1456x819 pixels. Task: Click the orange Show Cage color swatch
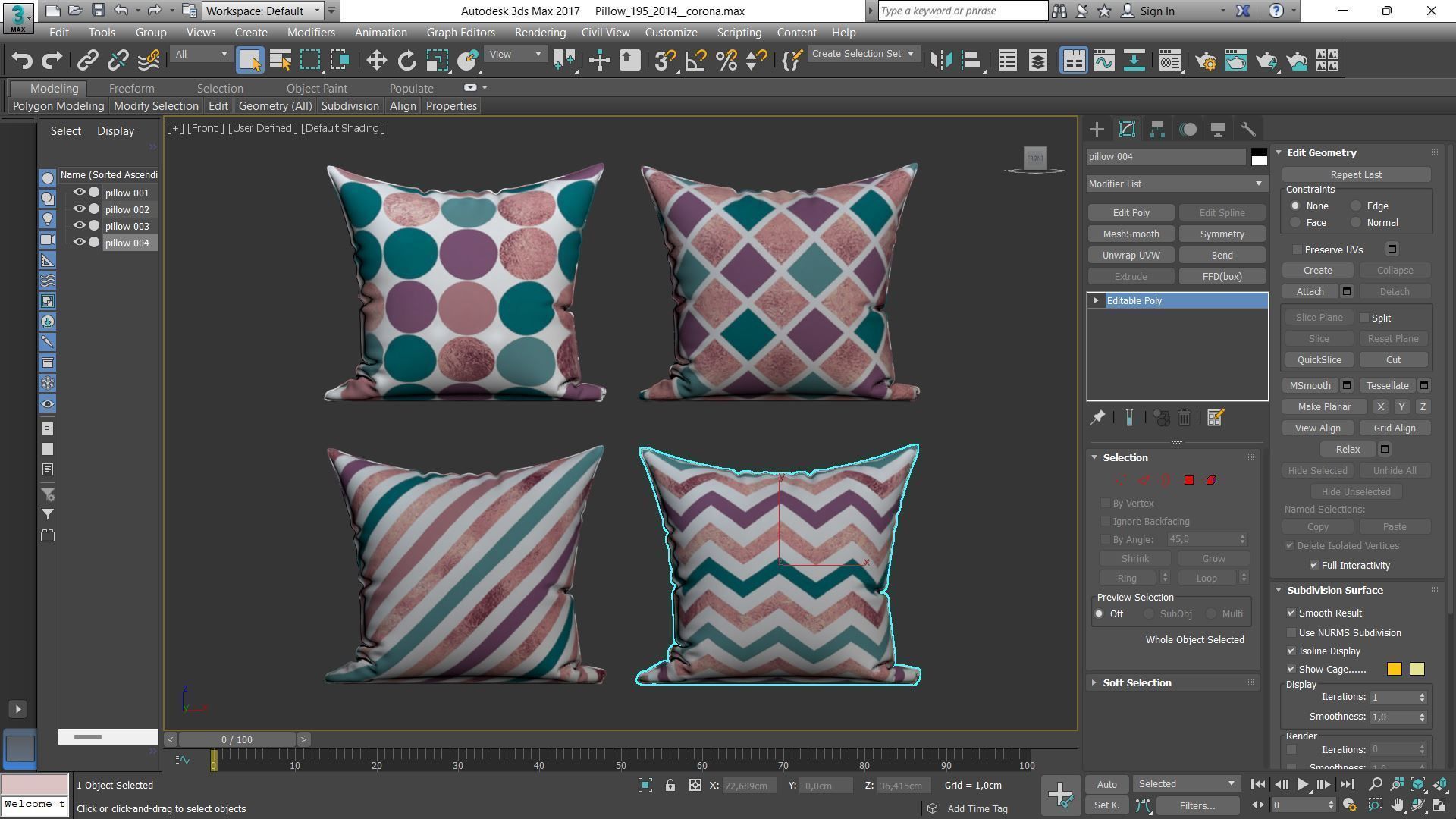pyautogui.click(x=1394, y=670)
